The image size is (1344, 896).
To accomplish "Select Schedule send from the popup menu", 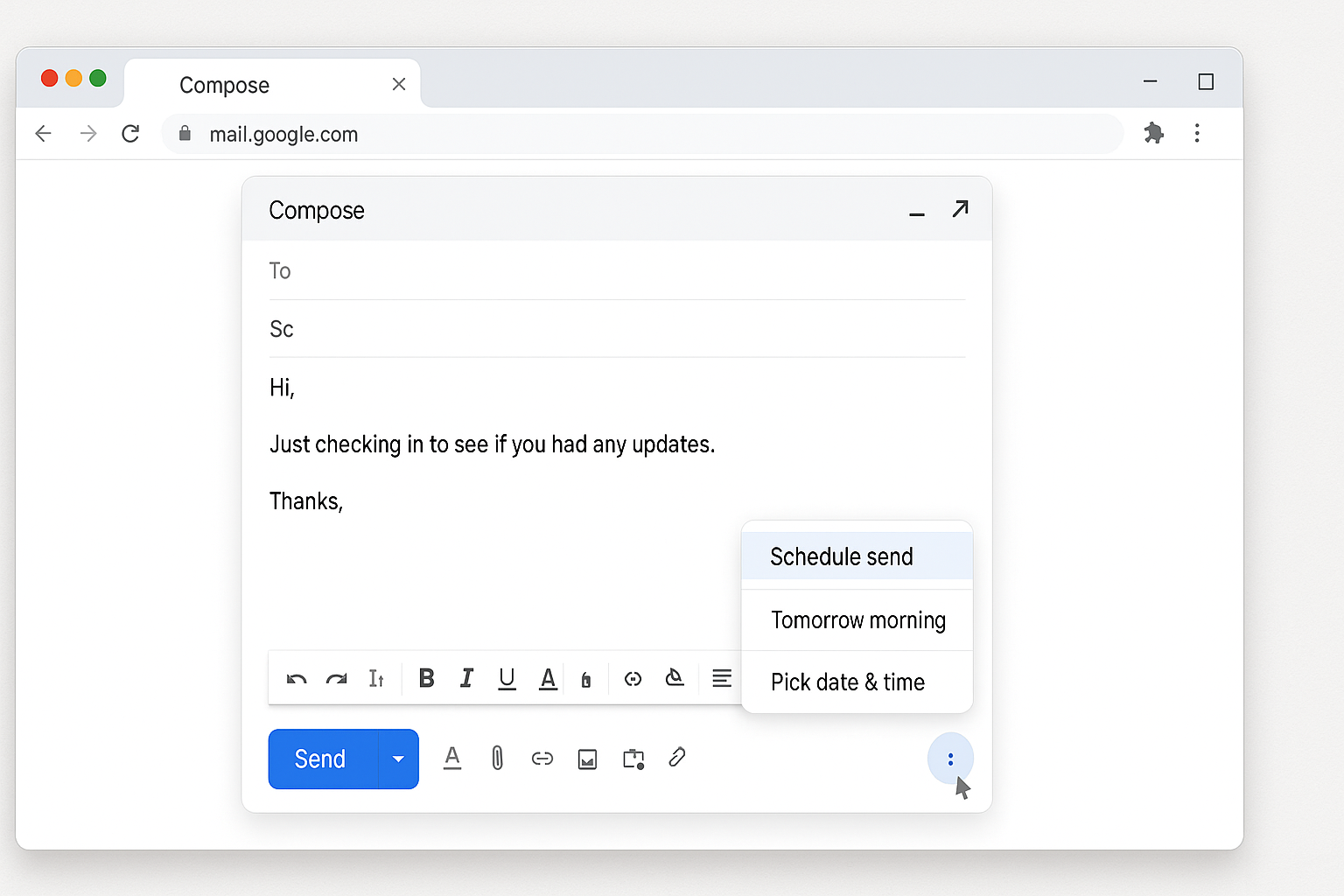I will tap(857, 556).
